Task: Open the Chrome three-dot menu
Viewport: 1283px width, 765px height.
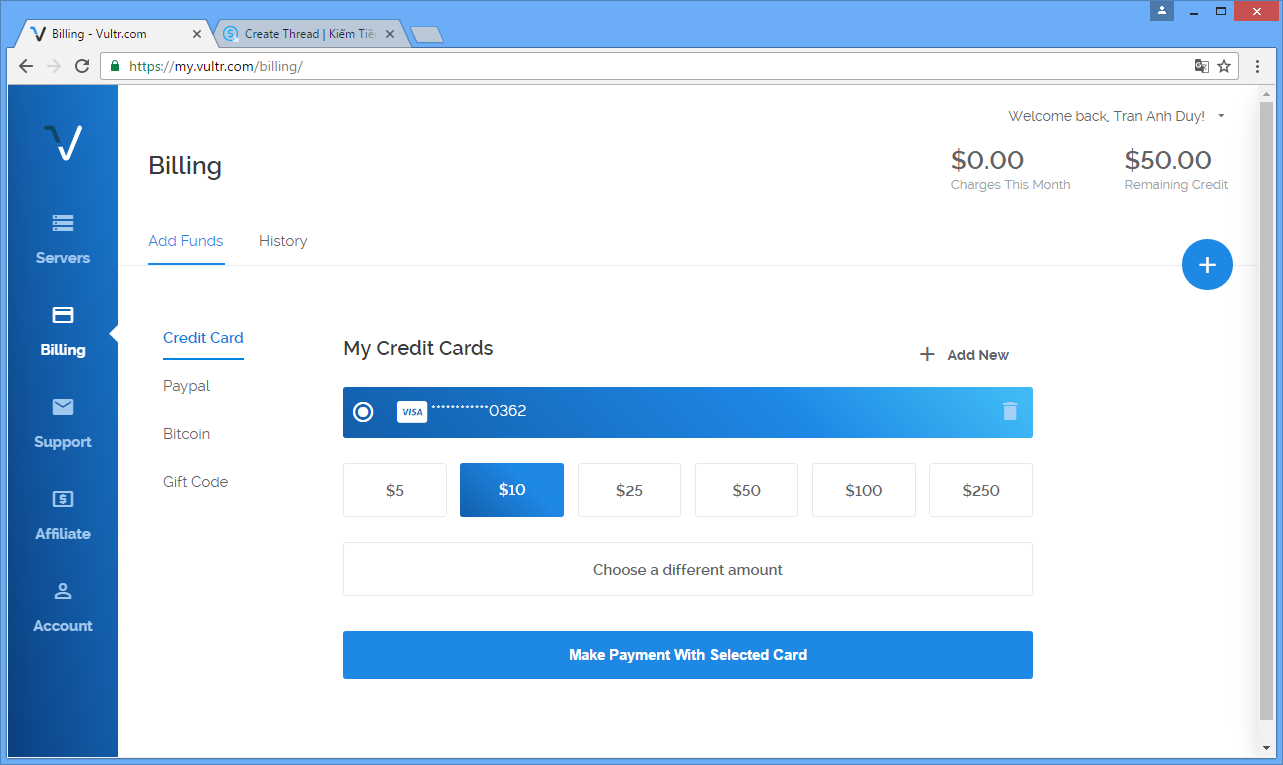Action: 1258,66
